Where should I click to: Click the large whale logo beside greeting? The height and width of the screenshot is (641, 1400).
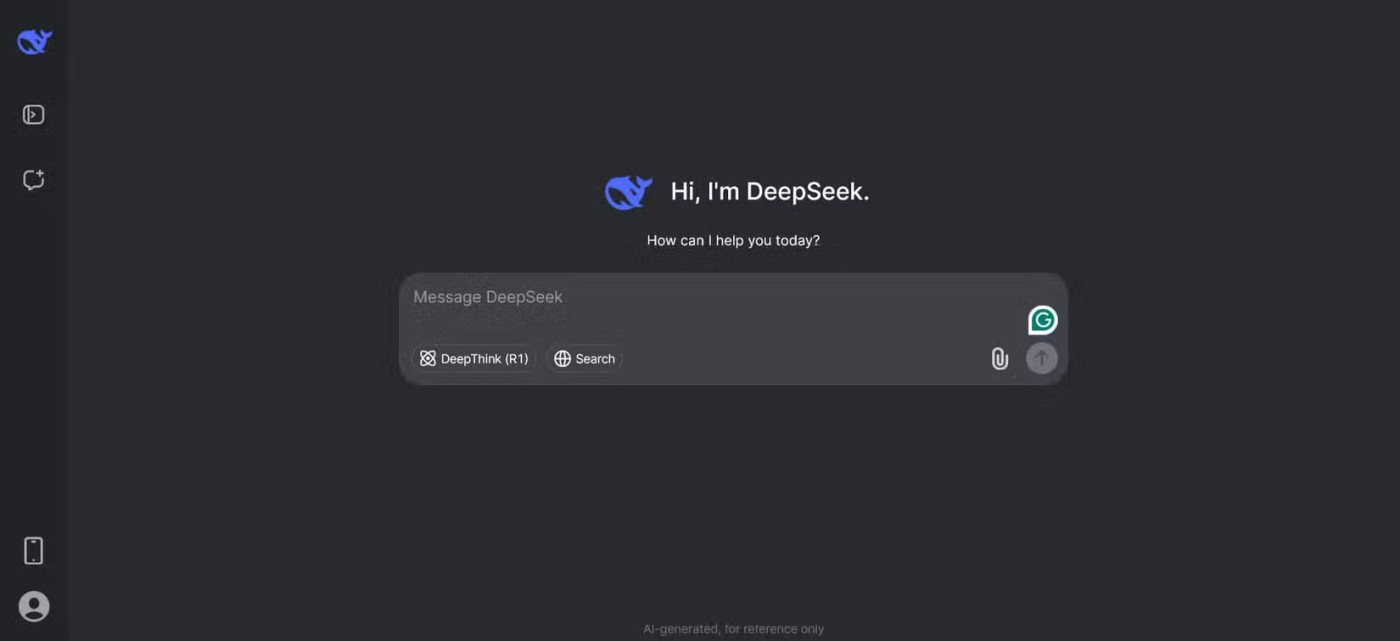[x=628, y=192]
